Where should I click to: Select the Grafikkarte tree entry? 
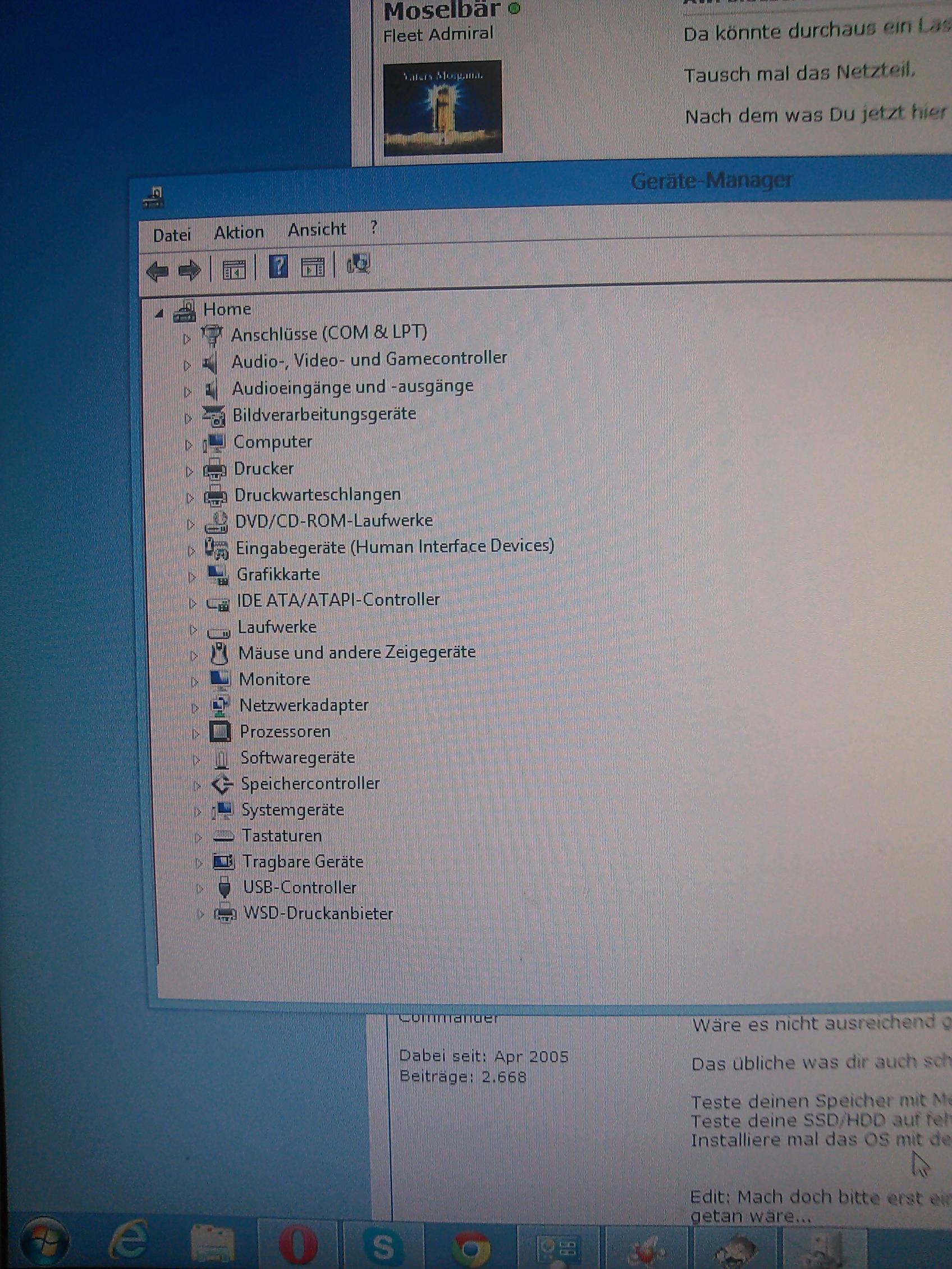point(278,574)
